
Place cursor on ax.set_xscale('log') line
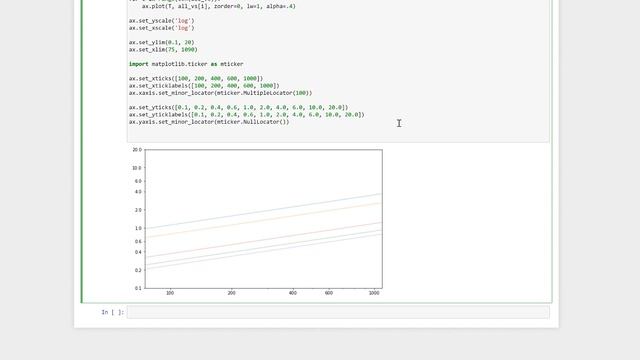pyautogui.click(x=162, y=28)
